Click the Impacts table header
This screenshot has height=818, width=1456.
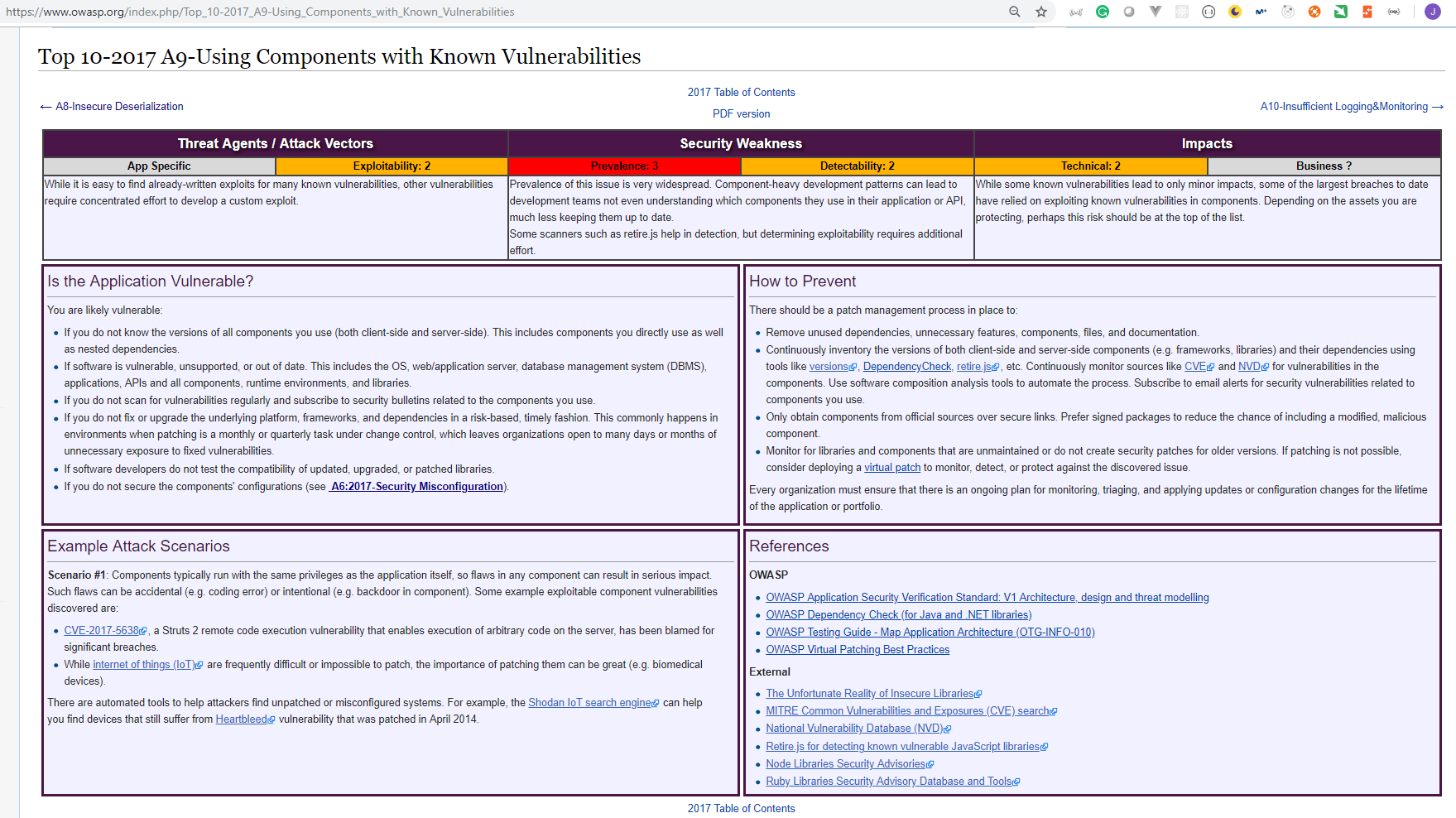tap(1208, 143)
